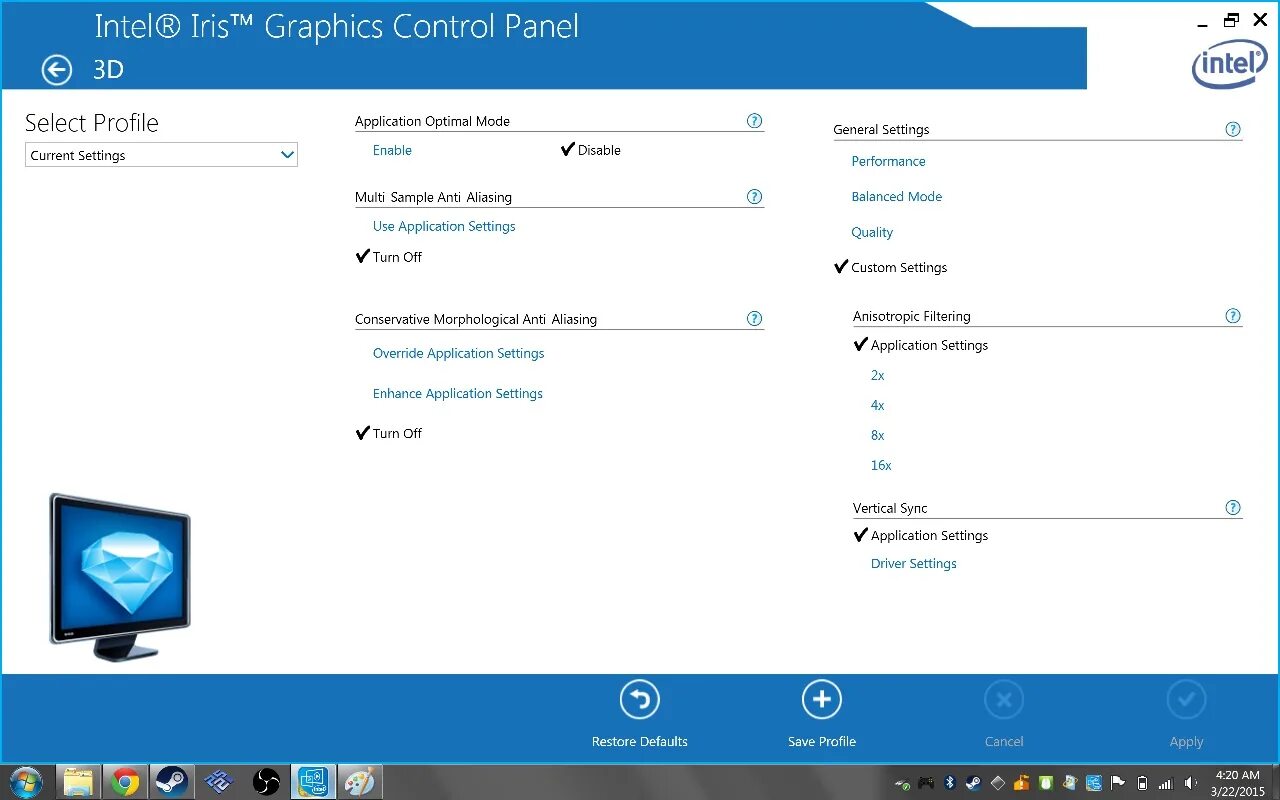
Task: Select Driver Settings for Vertical Sync
Action: (x=914, y=563)
